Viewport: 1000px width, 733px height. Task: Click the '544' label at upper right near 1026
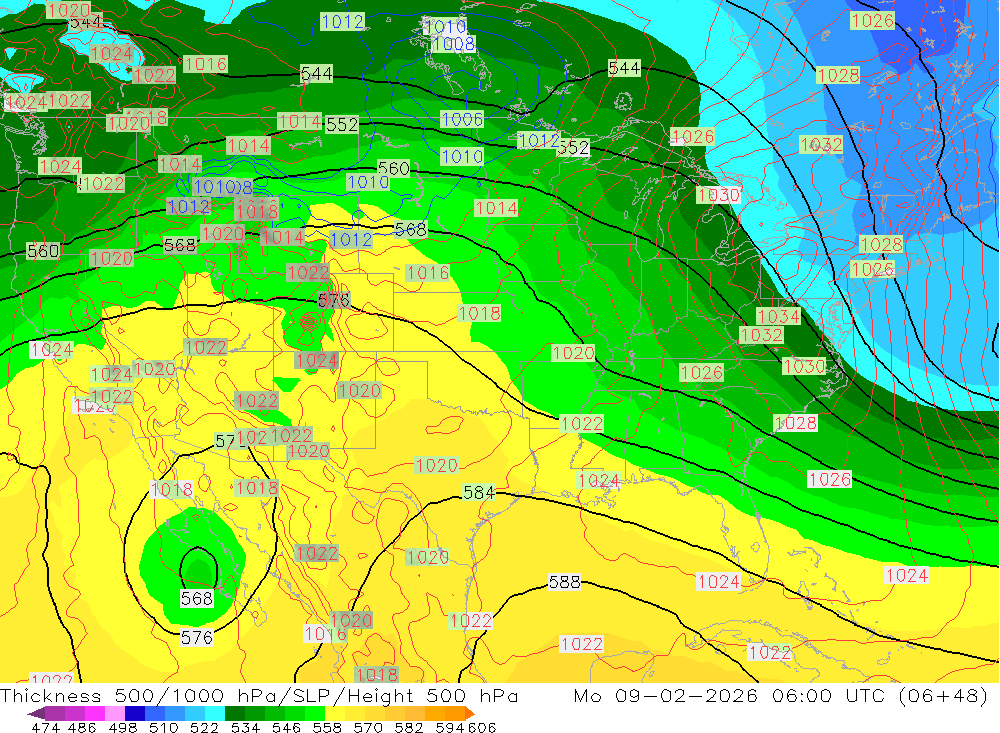click(624, 68)
